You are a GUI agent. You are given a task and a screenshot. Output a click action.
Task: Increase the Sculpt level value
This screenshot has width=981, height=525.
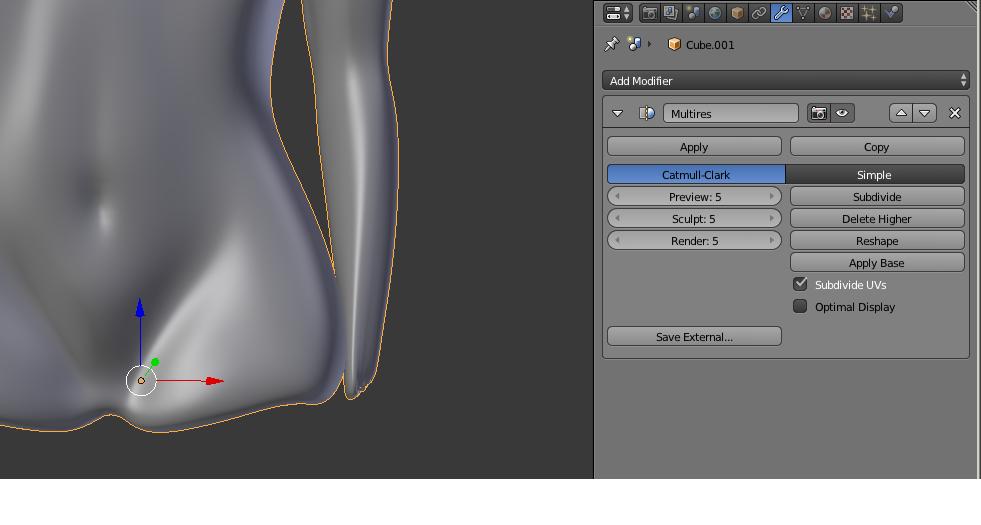771,218
